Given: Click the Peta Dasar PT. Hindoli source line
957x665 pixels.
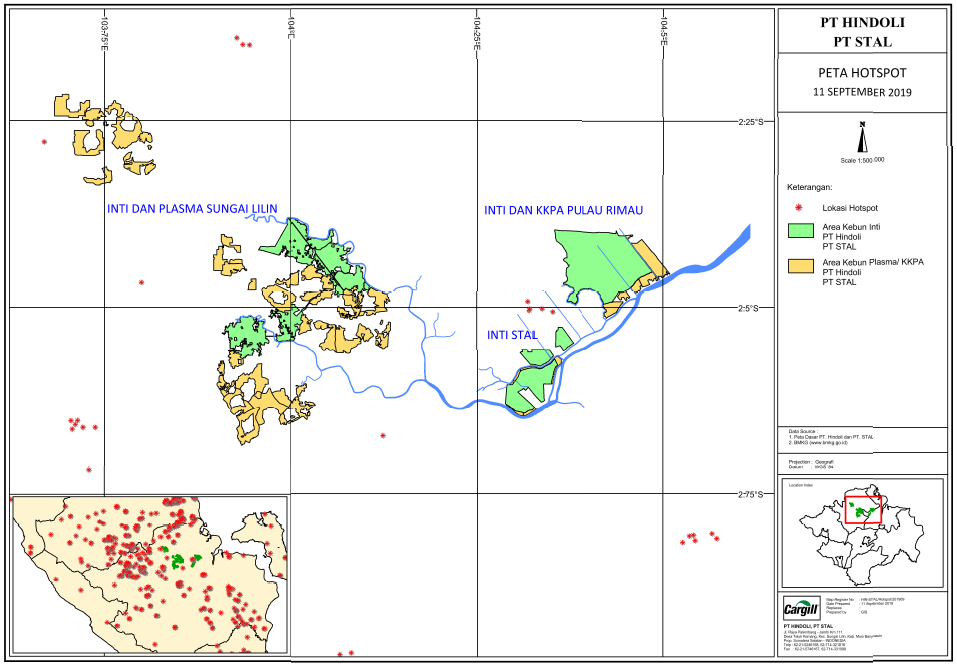Looking at the screenshot, I should (x=831, y=437).
